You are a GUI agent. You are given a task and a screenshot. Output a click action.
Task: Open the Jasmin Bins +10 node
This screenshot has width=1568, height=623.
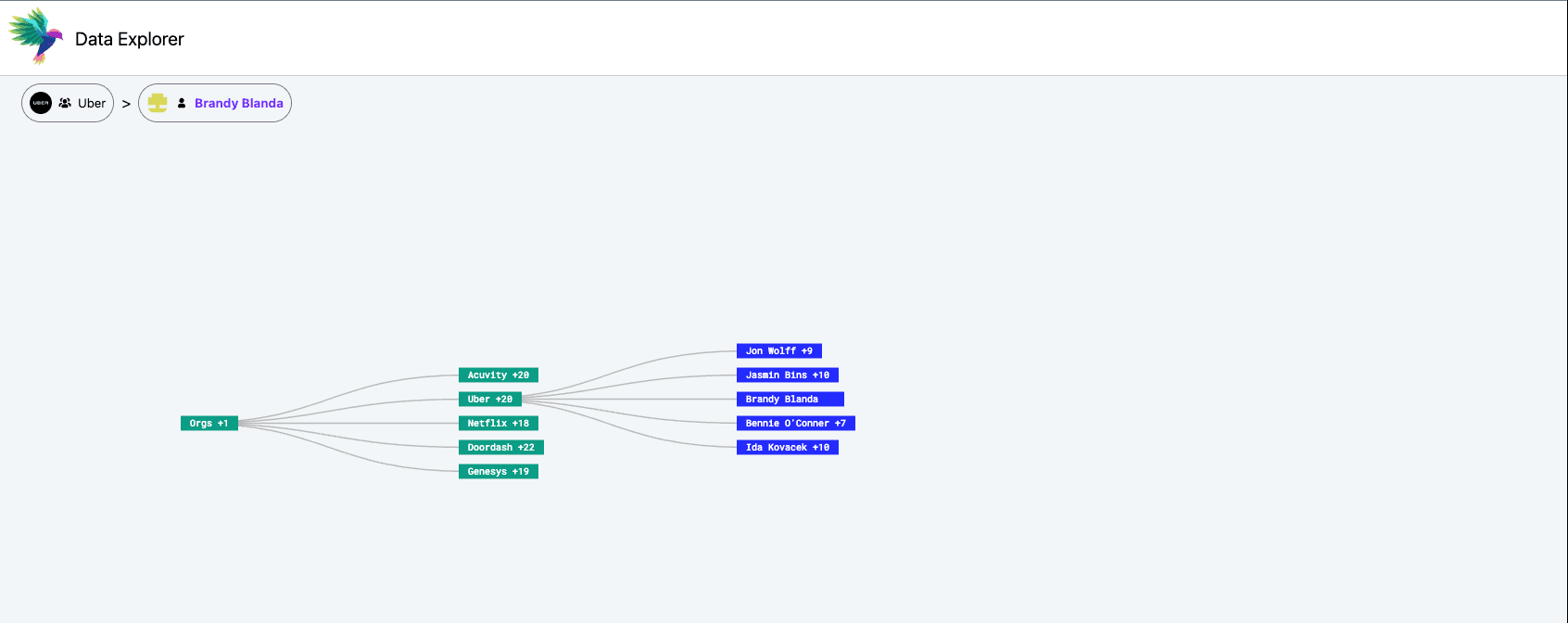[788, 375]
